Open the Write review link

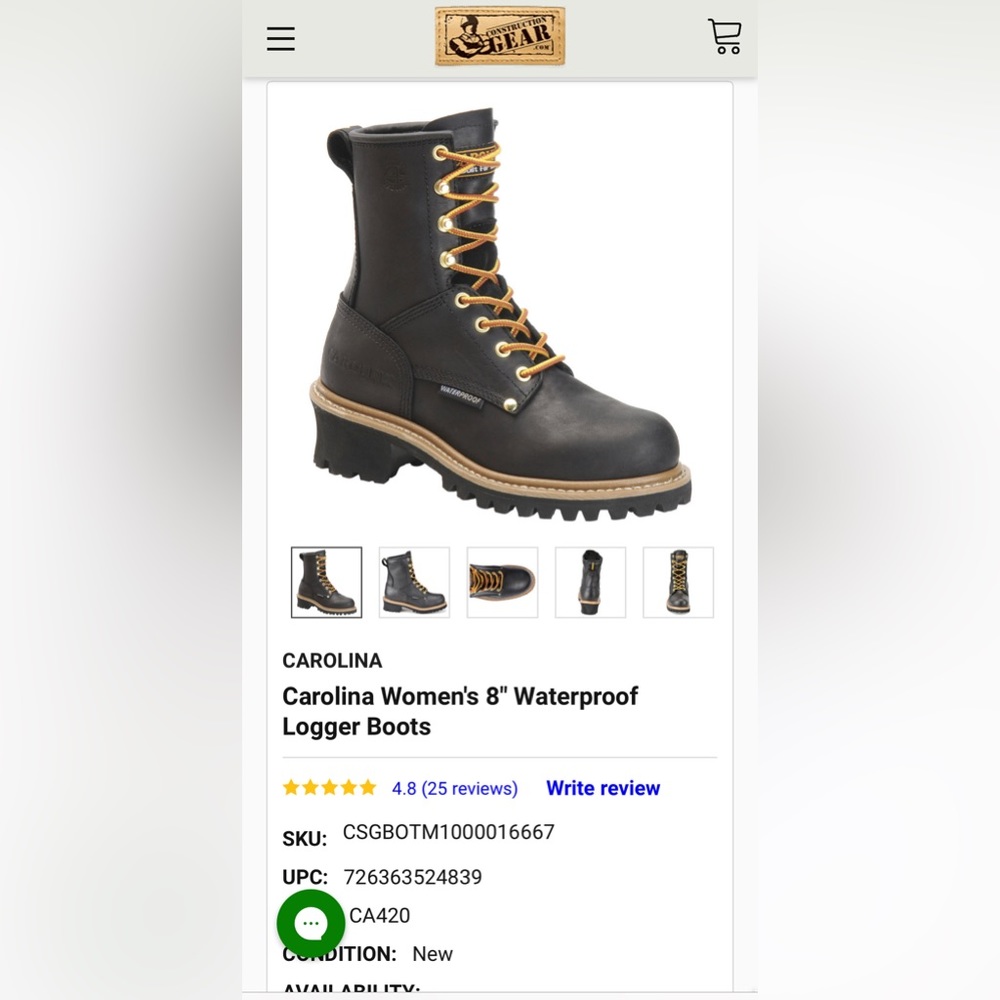click(603, 788)
